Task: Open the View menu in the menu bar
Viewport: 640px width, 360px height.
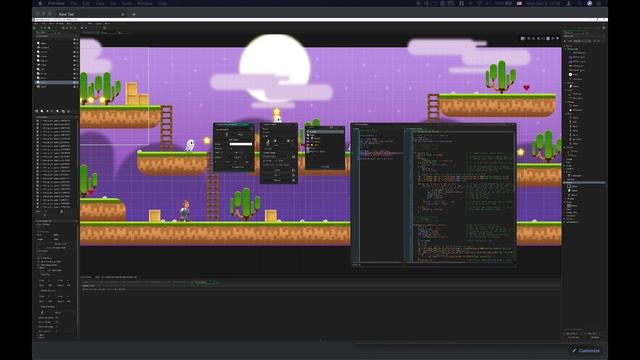Action: click(100, 3)
